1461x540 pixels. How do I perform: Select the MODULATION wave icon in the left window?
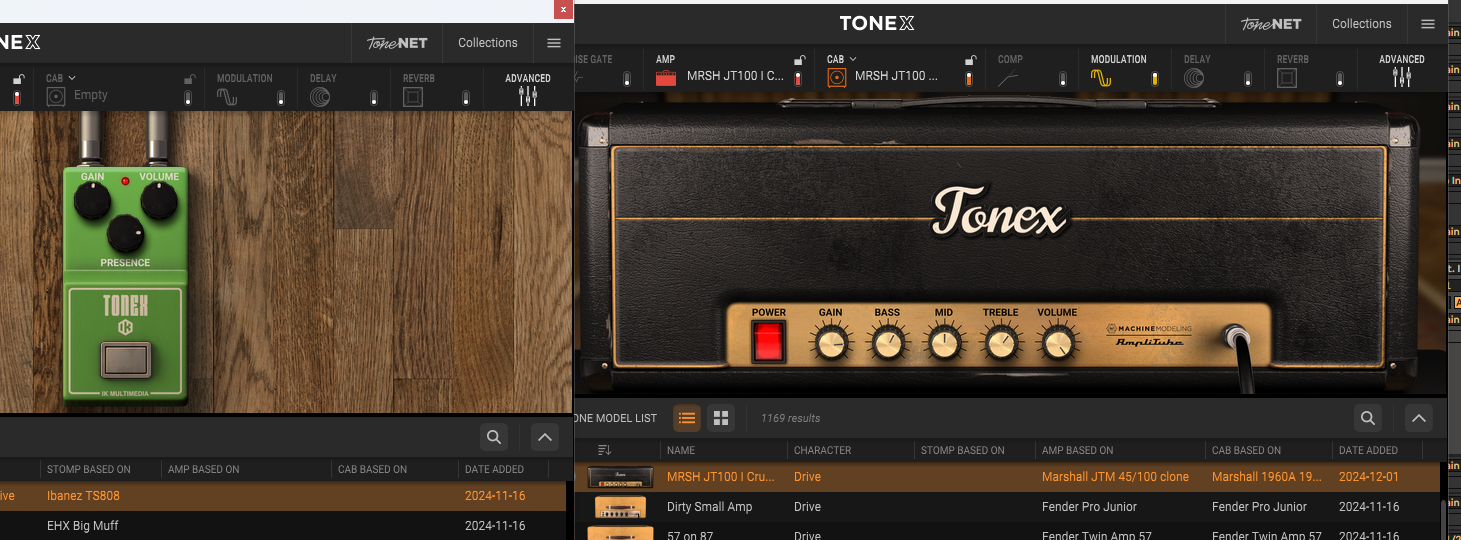(228, 97)
